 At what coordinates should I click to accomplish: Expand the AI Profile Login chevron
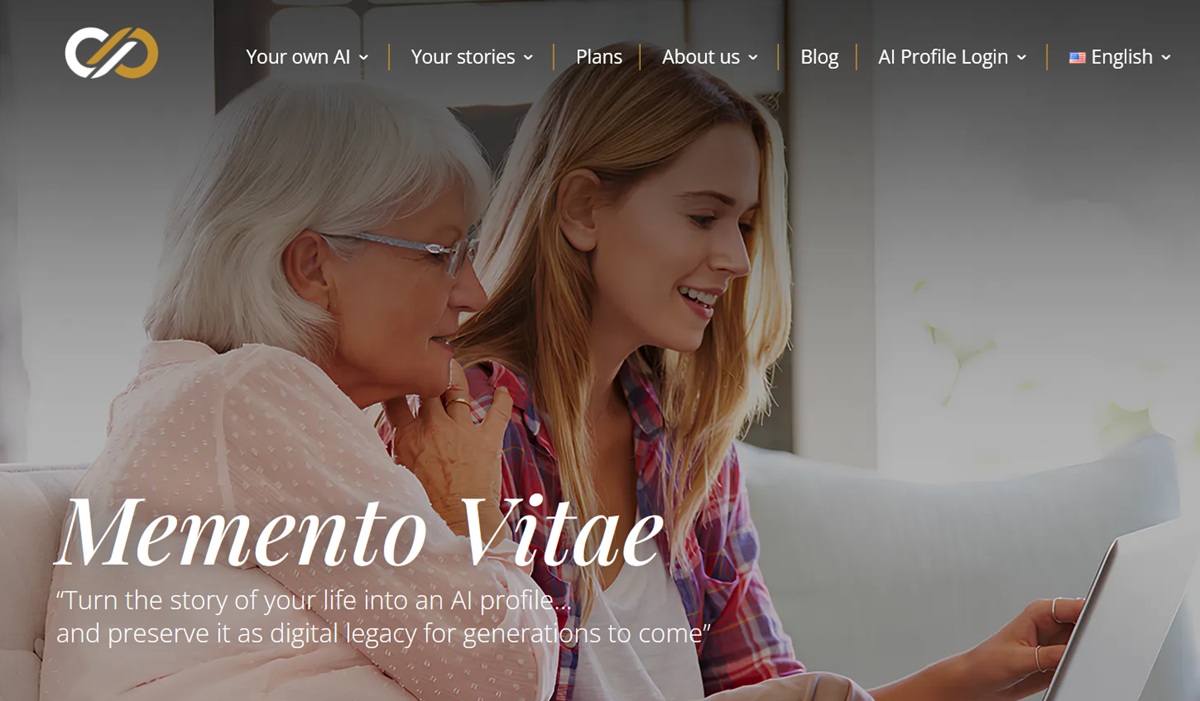click(1021, 58)
